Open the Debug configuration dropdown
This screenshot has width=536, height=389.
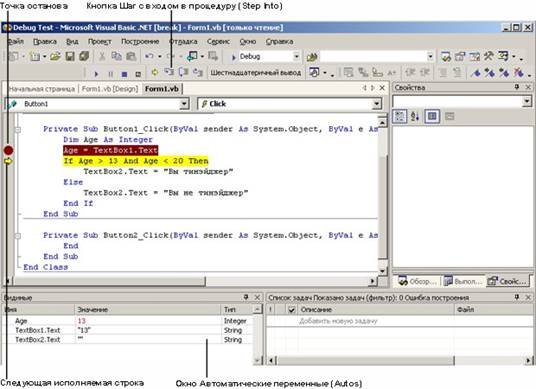pos(296,56)
